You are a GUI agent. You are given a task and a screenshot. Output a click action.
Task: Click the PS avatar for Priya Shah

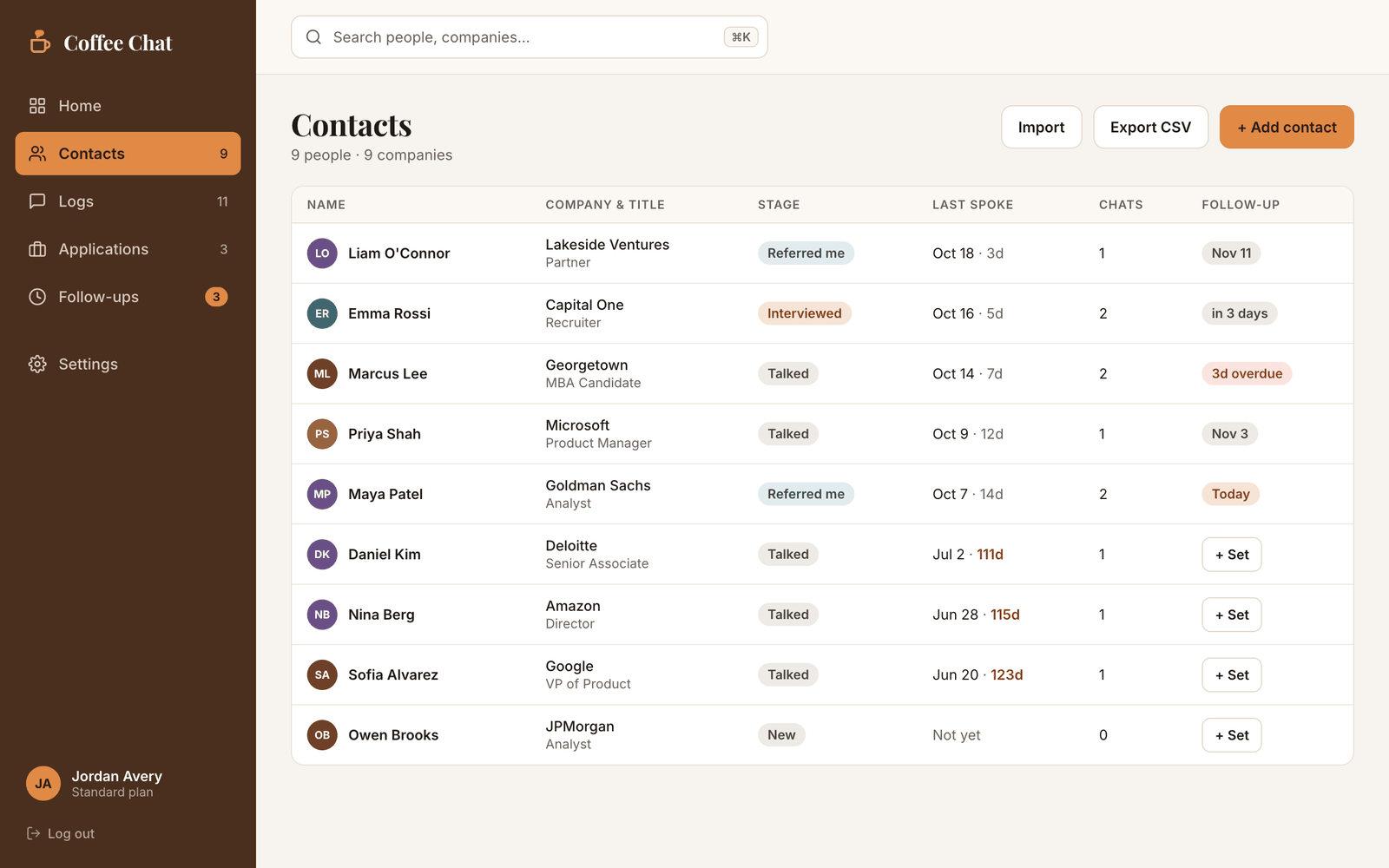322,434
